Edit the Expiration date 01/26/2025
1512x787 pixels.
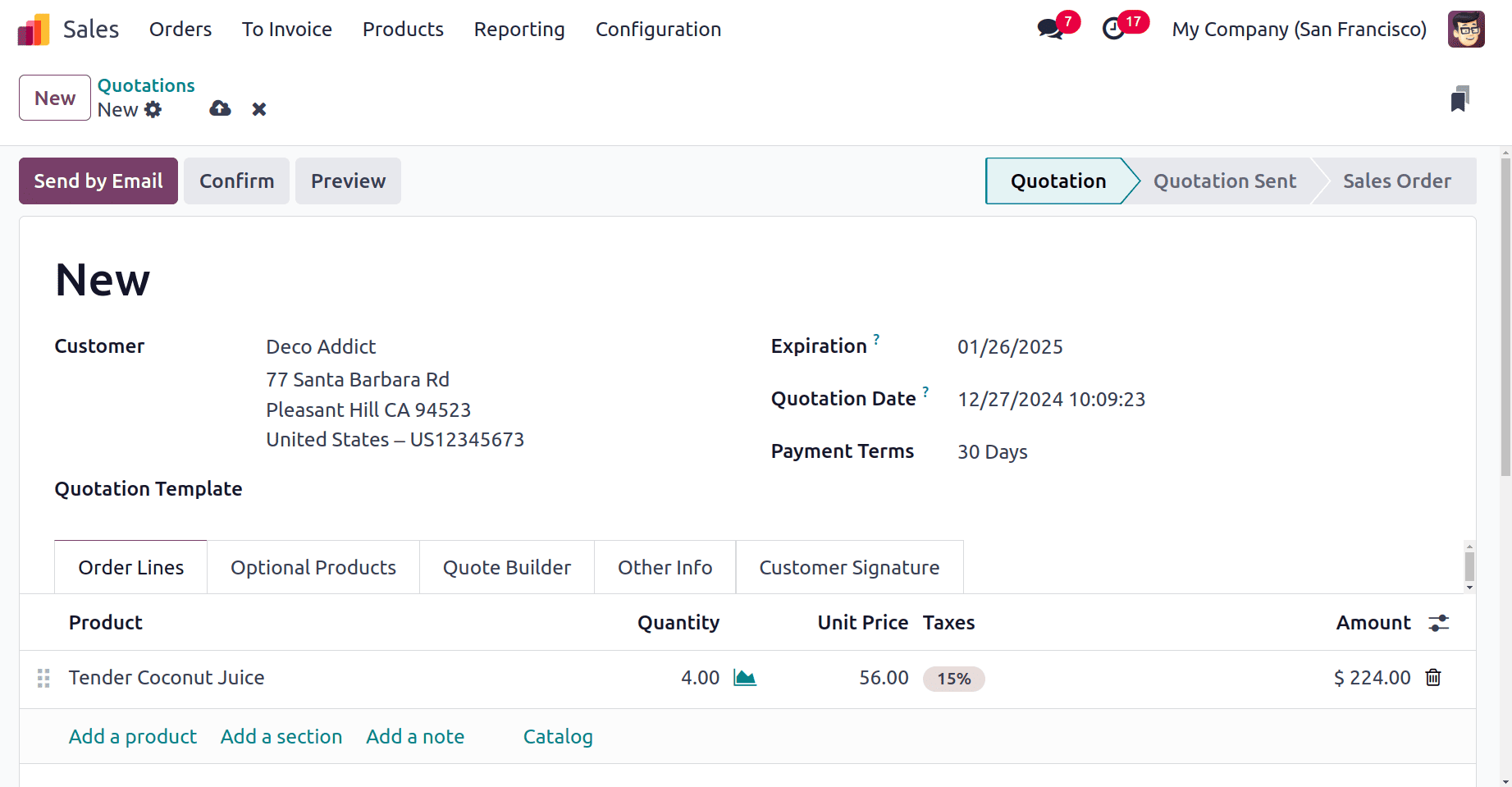tap(1010, 346)
